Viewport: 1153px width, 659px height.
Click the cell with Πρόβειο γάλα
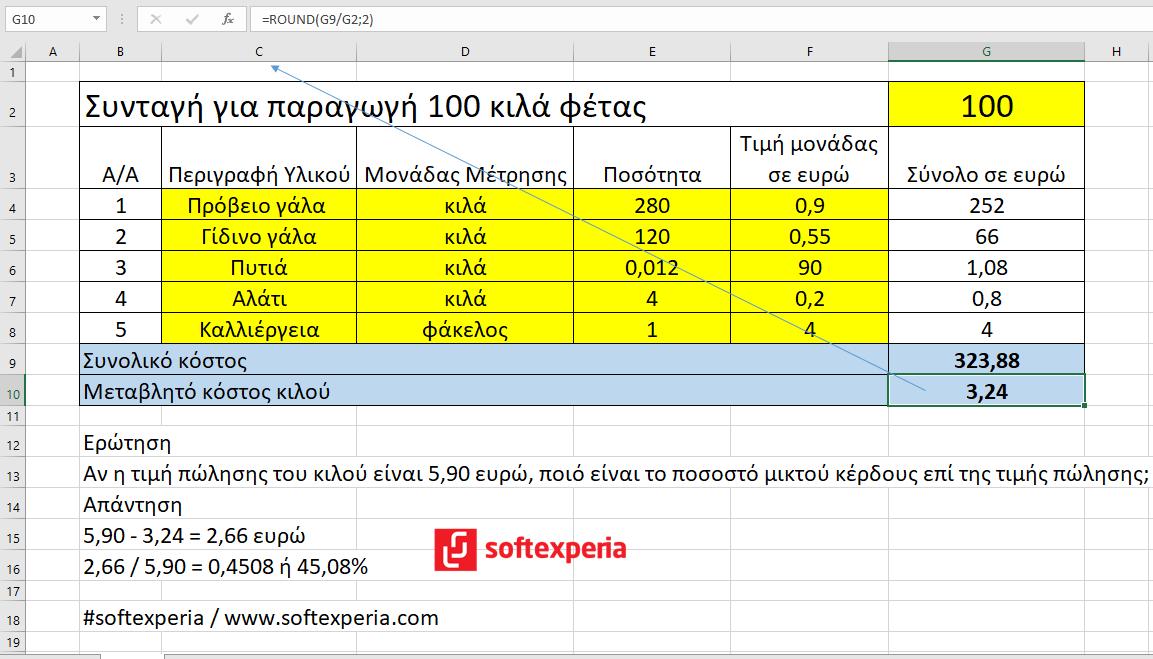[x=258, y=206]
